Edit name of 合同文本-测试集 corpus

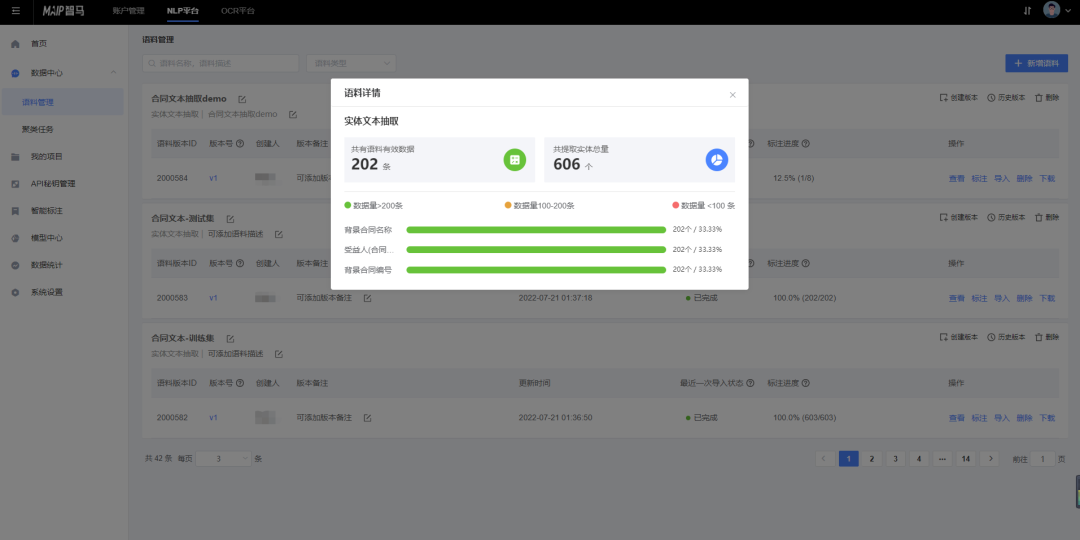point(230,219)
